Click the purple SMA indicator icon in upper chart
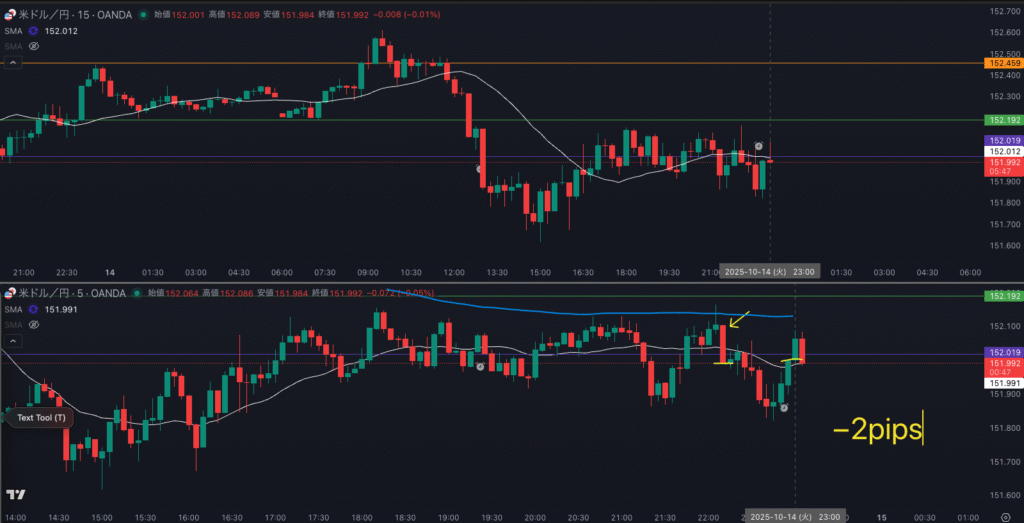Screen dimensions: 1024x523 (x=33, y=31)
